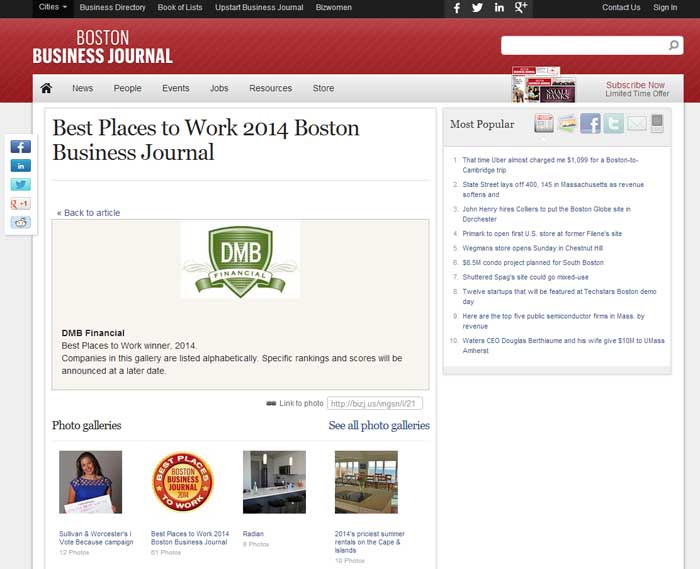Open Bizwomen in the top bar
Viewport: 700px width, 569px height.
coord(333,8)
